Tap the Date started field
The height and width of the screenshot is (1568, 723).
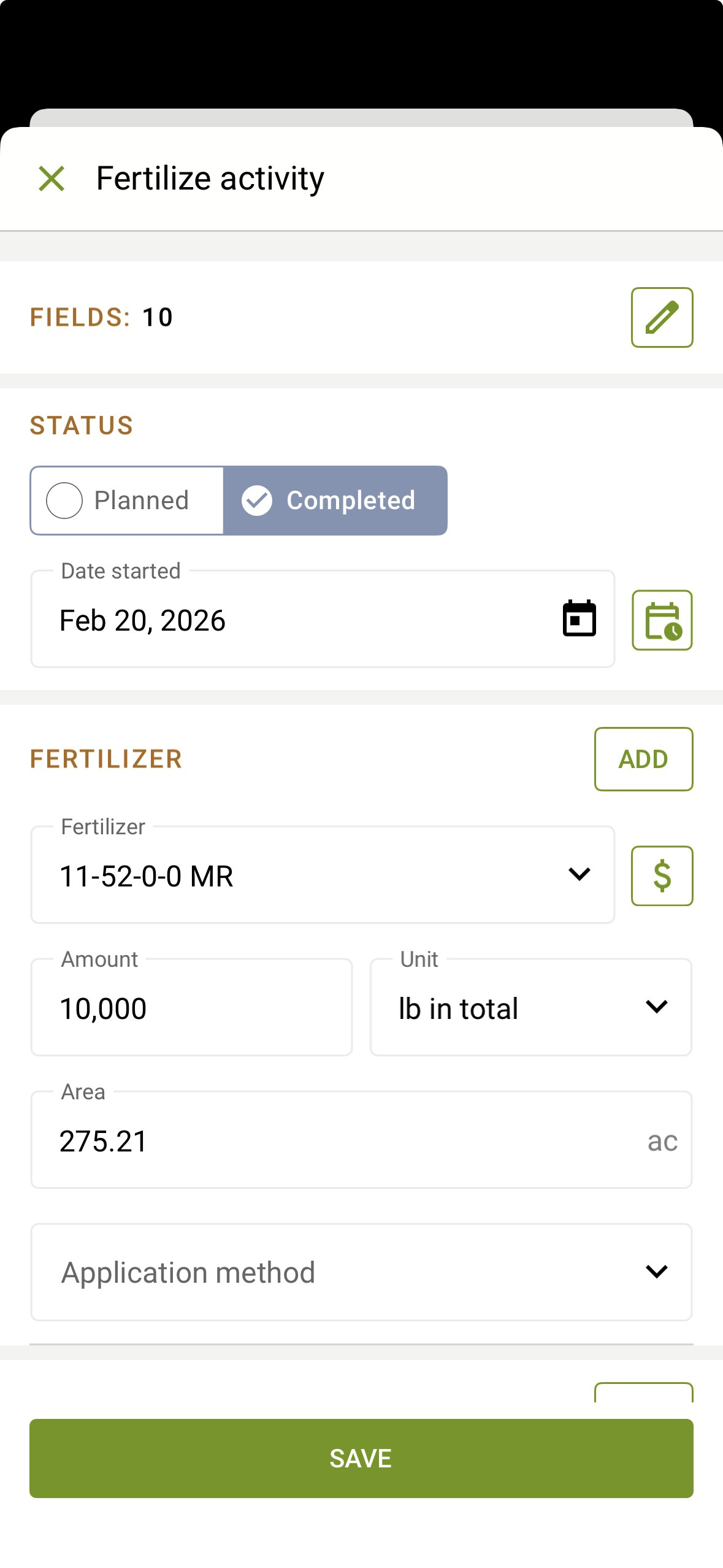(294, 620)
